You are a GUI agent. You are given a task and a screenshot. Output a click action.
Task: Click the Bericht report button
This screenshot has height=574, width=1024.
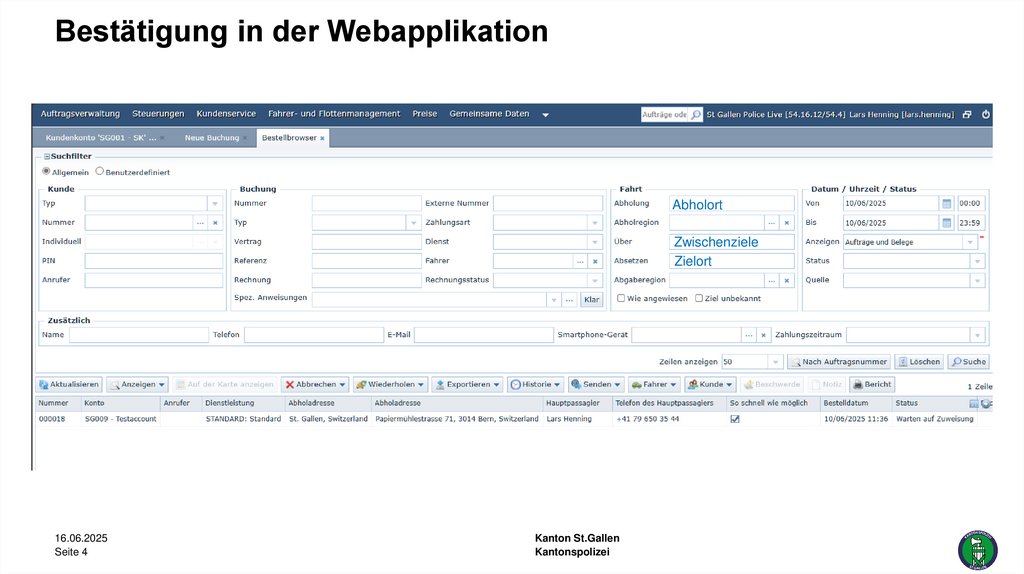872,385
